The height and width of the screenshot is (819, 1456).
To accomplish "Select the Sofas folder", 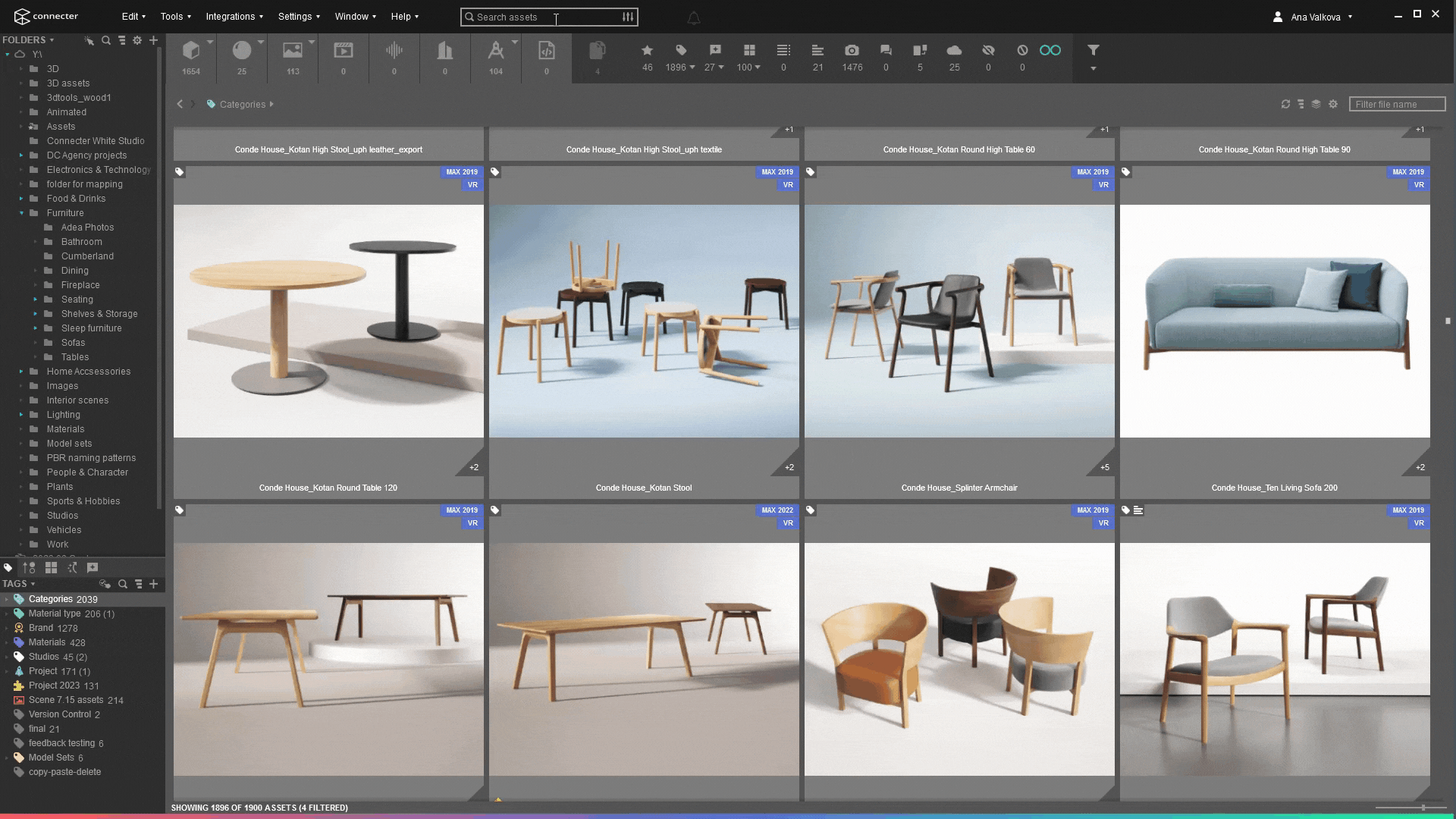I will [x=73, y=343].
